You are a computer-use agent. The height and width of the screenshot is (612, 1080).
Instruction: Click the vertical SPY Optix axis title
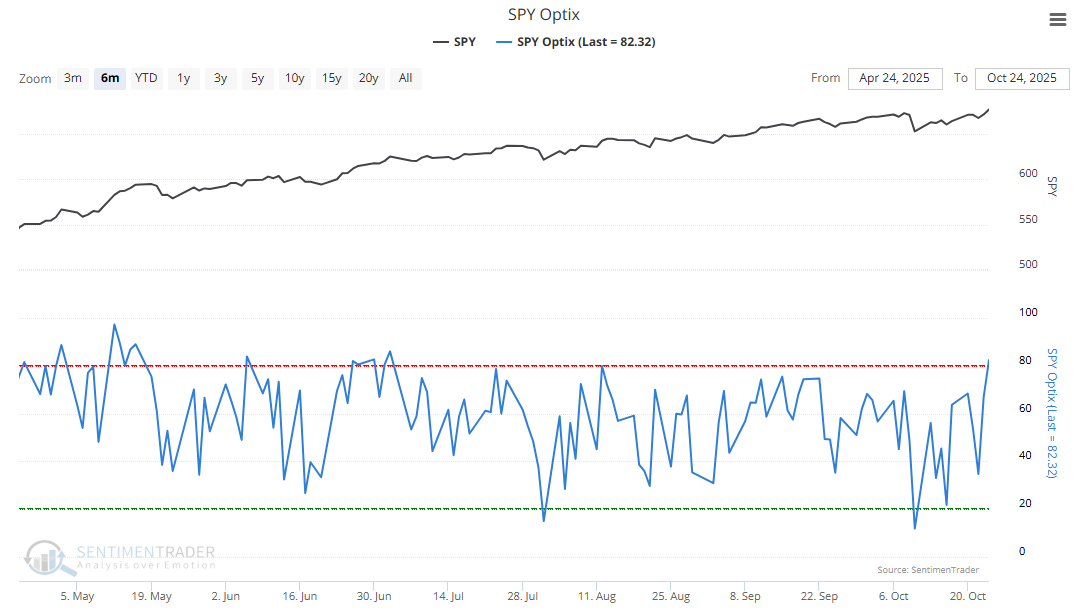click(x=1052, y=413)
